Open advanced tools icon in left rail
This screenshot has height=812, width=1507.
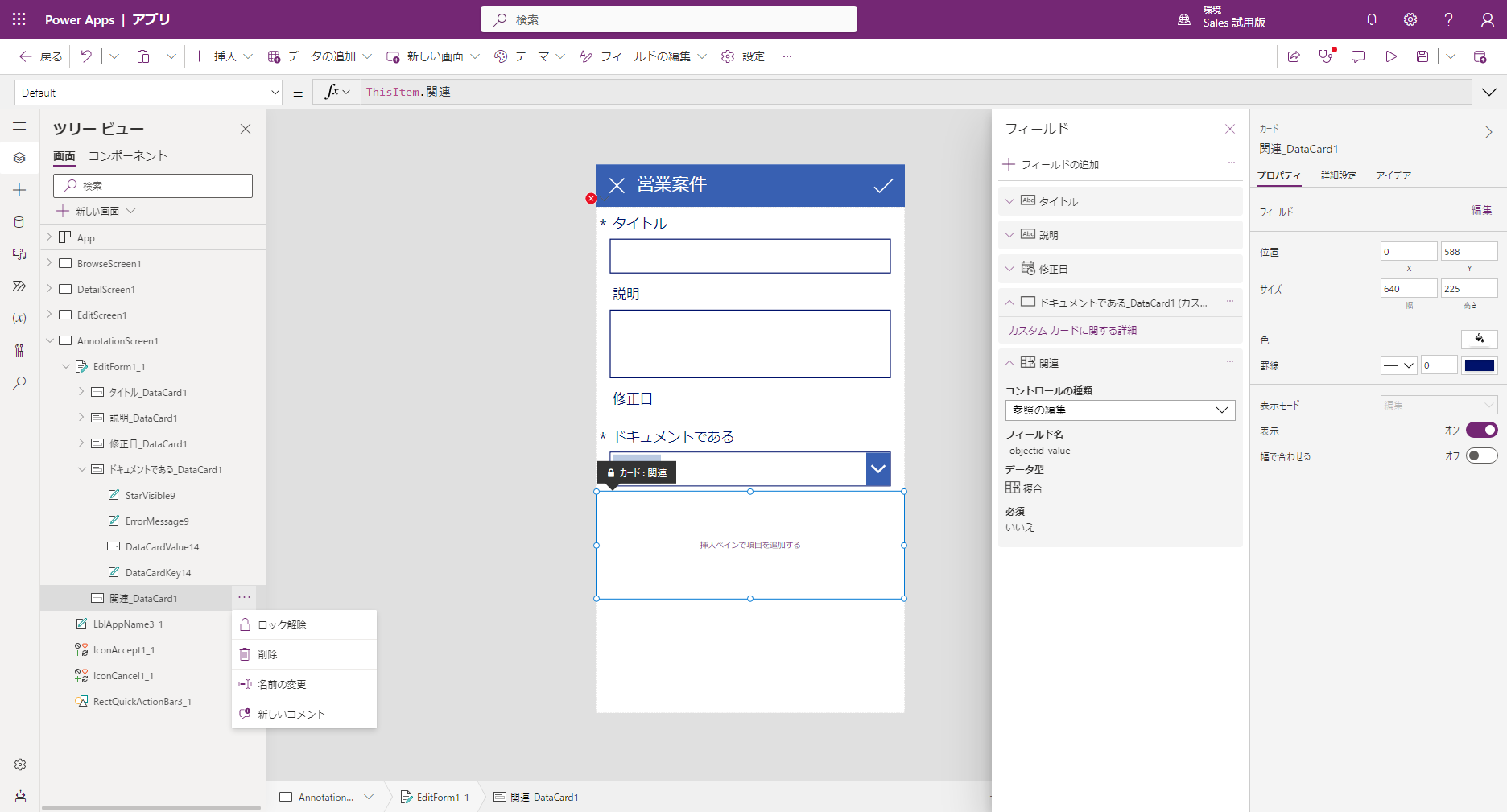tap(19, 351)
